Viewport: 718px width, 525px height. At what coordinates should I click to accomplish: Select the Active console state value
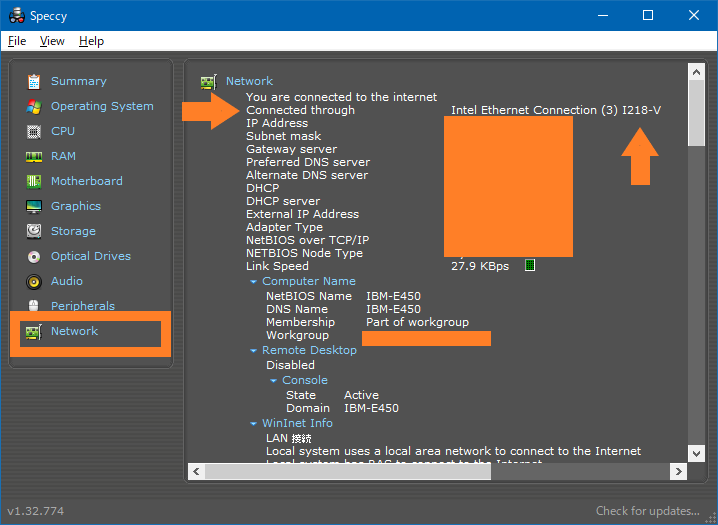pyautogui.click(x=361, y=395)
